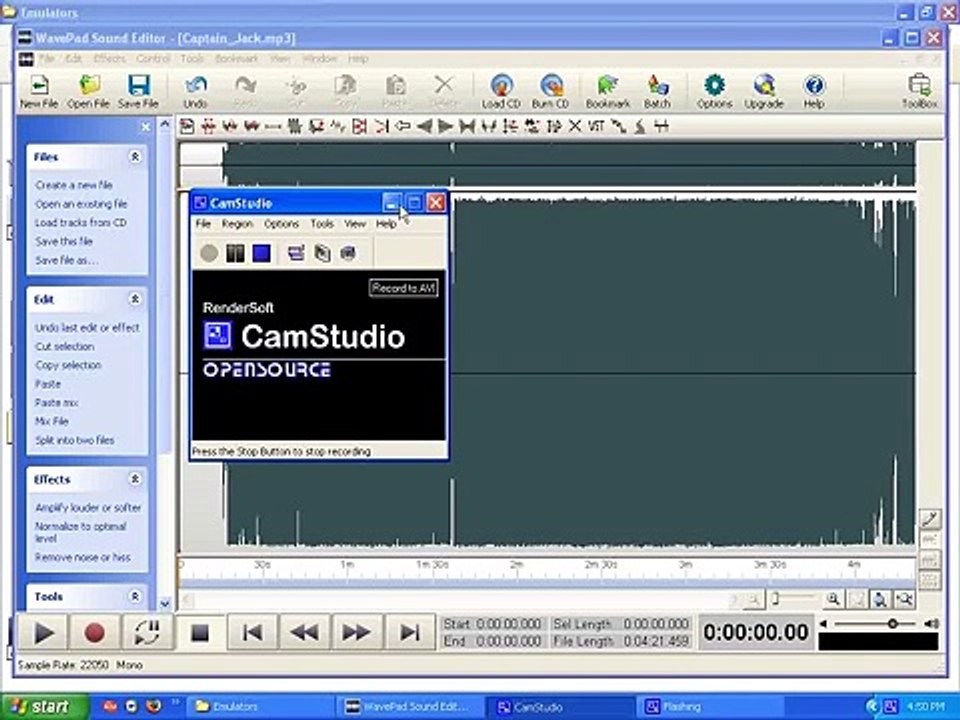960x720 pixels.
Task: Open CamStudio Help menu
Action: point(386,223)
